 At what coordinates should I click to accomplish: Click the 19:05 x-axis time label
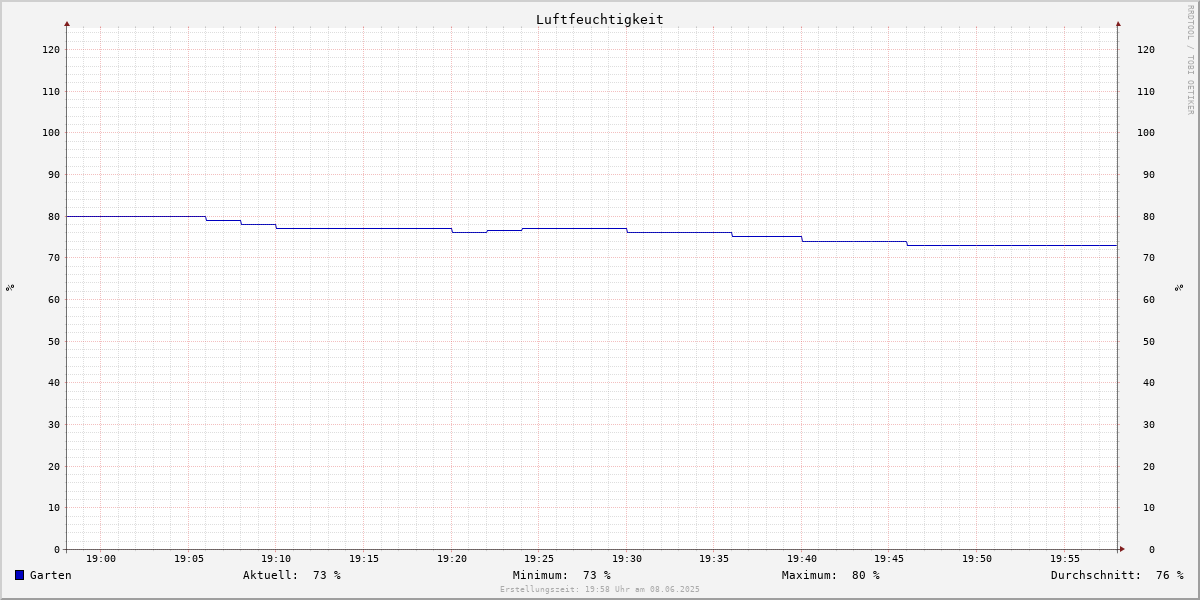click(x=189, y=559)
